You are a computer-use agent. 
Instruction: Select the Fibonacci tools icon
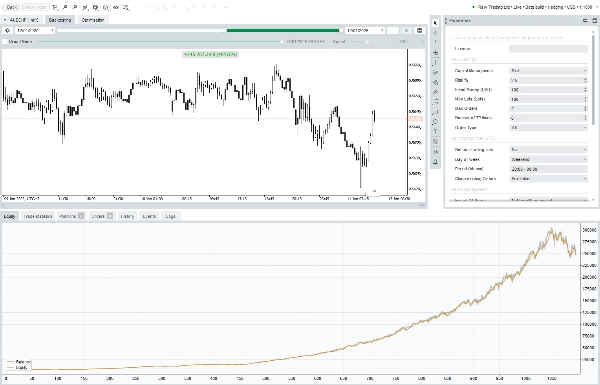pyautogui.click(x=435, y=102)
